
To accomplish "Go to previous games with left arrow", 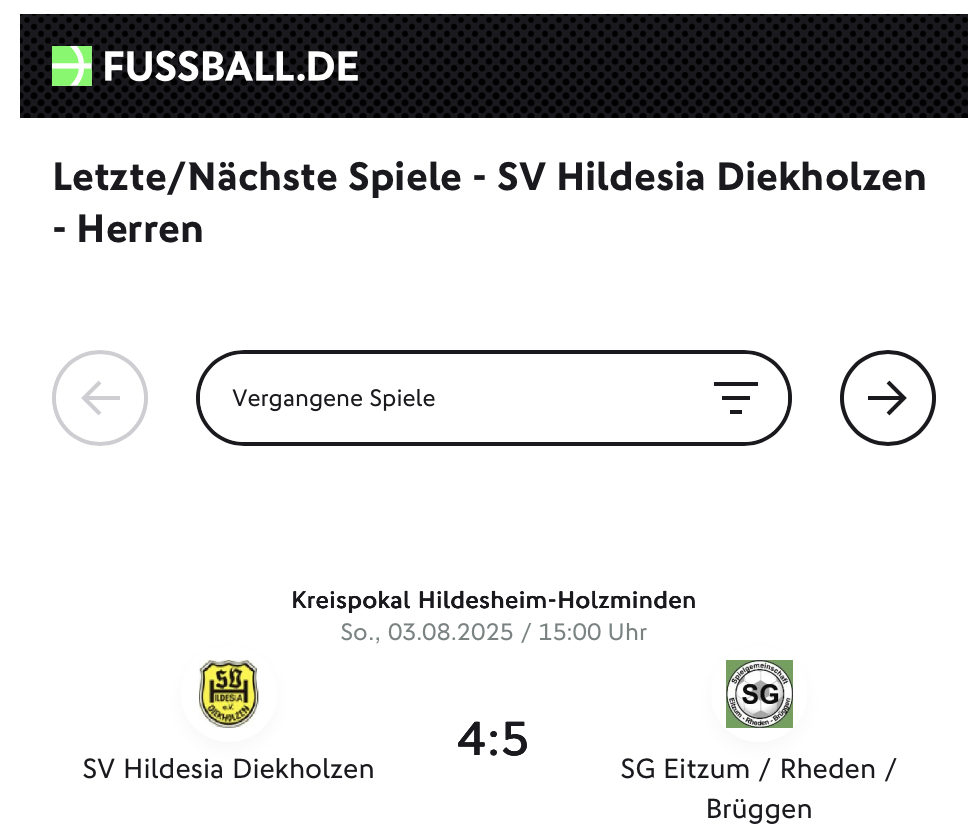I will coord(100,398).
